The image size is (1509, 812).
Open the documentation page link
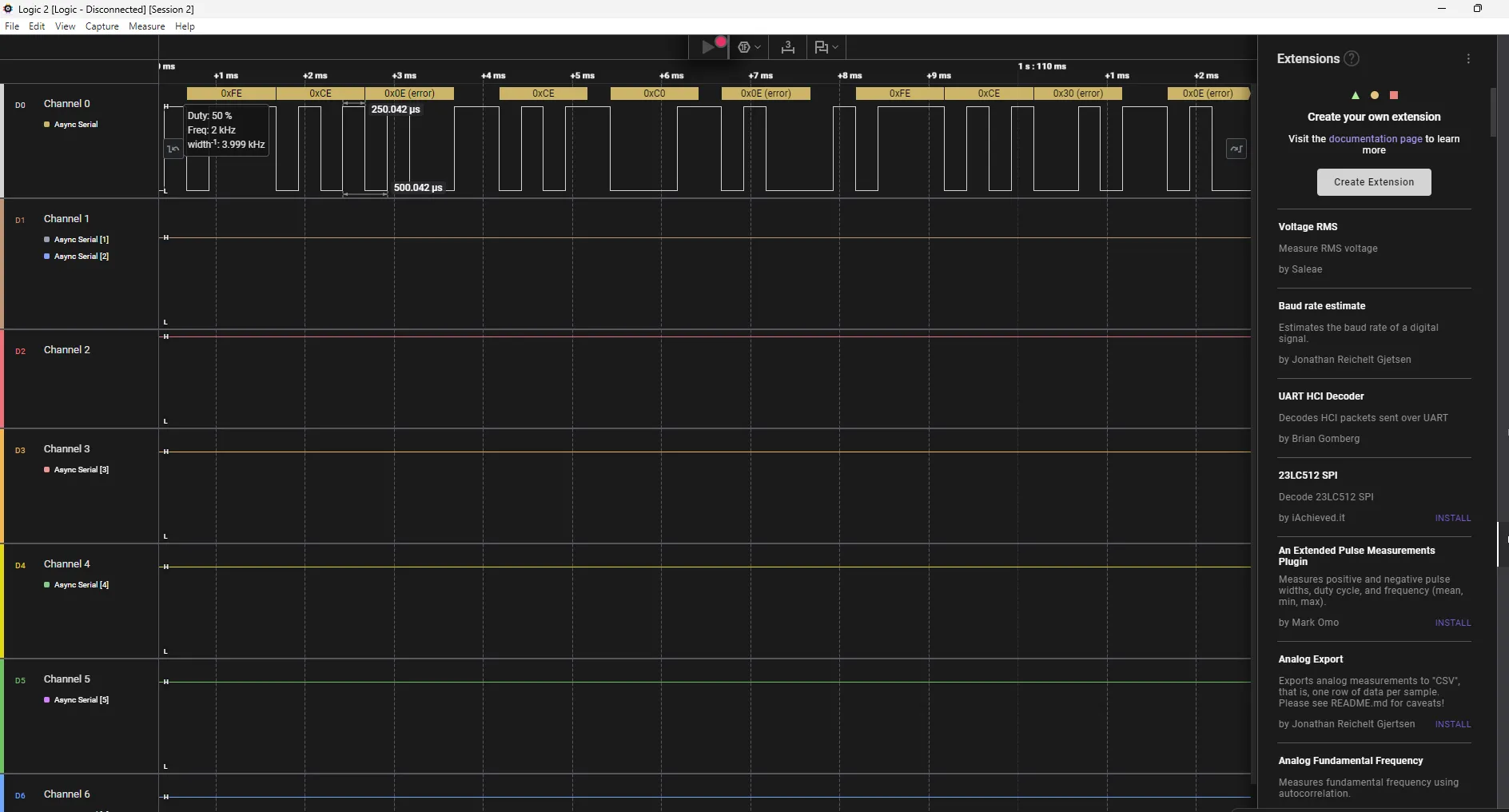click(1375, 139)
